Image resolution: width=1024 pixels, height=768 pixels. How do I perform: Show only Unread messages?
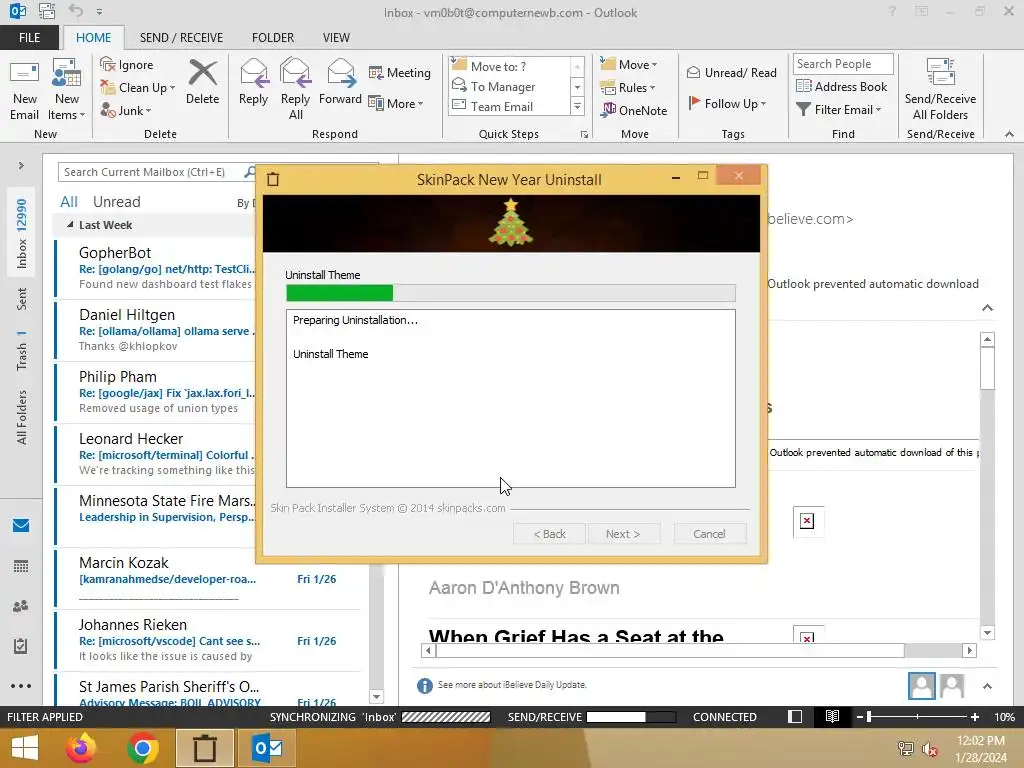[x=116, y=202]
